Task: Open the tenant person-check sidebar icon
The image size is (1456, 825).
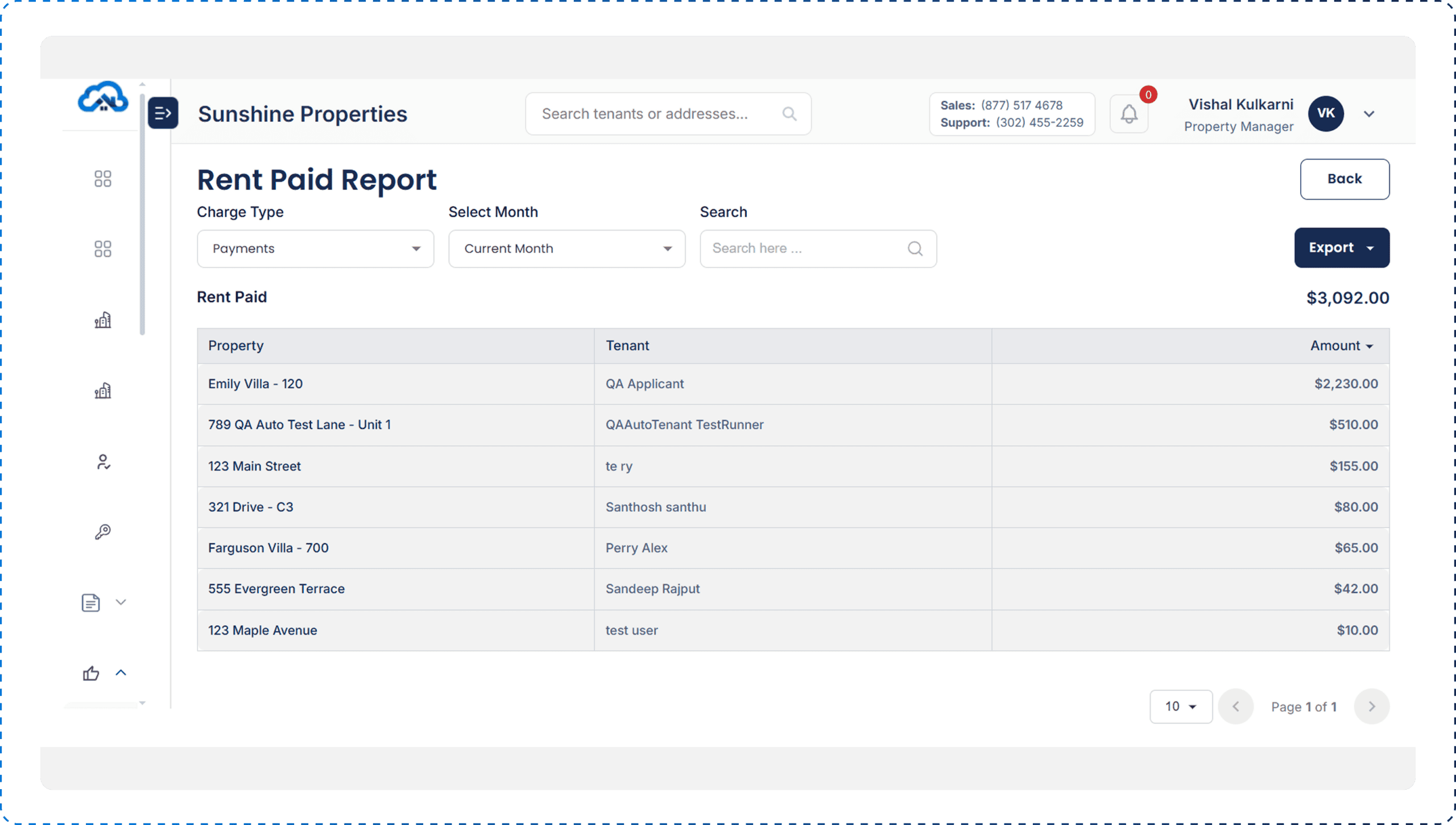Action: coord(103,461)
